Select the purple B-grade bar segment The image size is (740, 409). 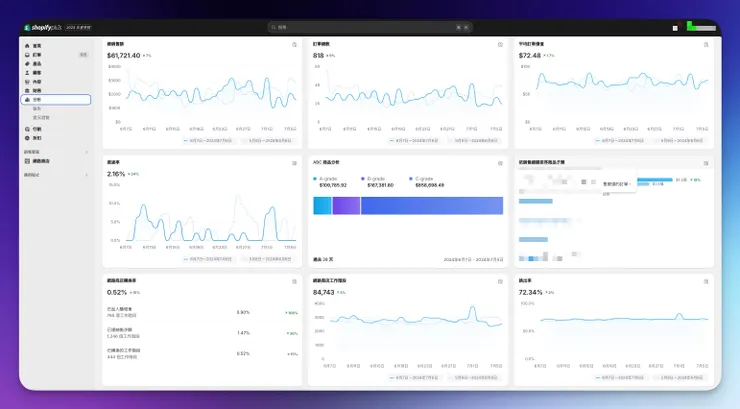(x=346, y=206)
